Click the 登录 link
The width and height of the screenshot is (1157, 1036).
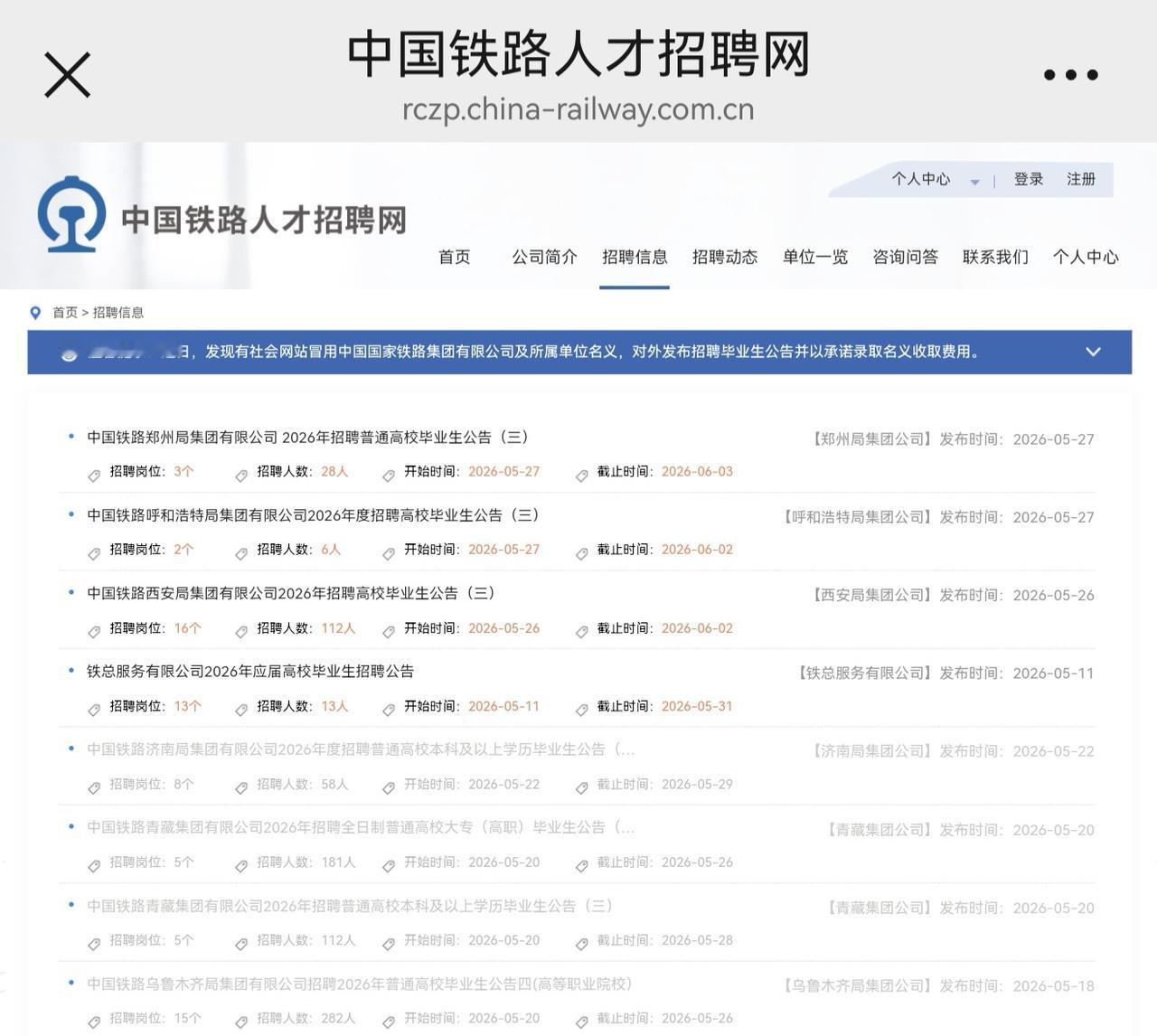coord(1029,179)
